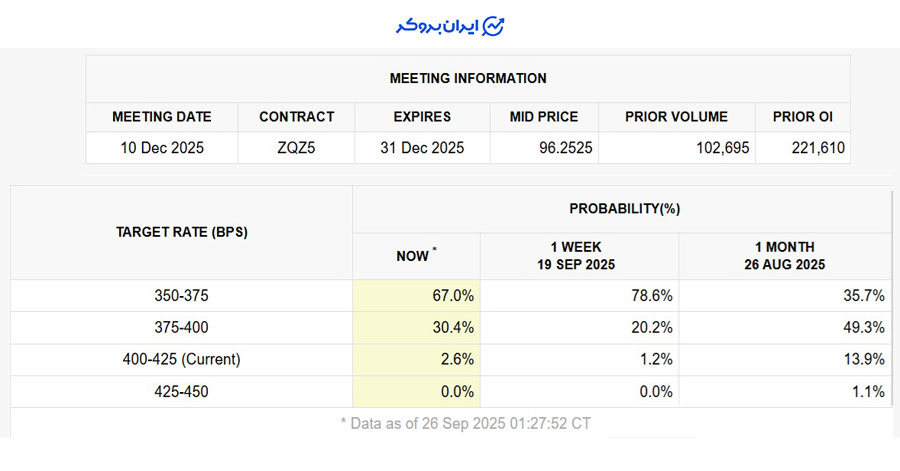Screen dimensions: 900x471
Task: Select the MEETING DATE column header
Action: point(161,117)
